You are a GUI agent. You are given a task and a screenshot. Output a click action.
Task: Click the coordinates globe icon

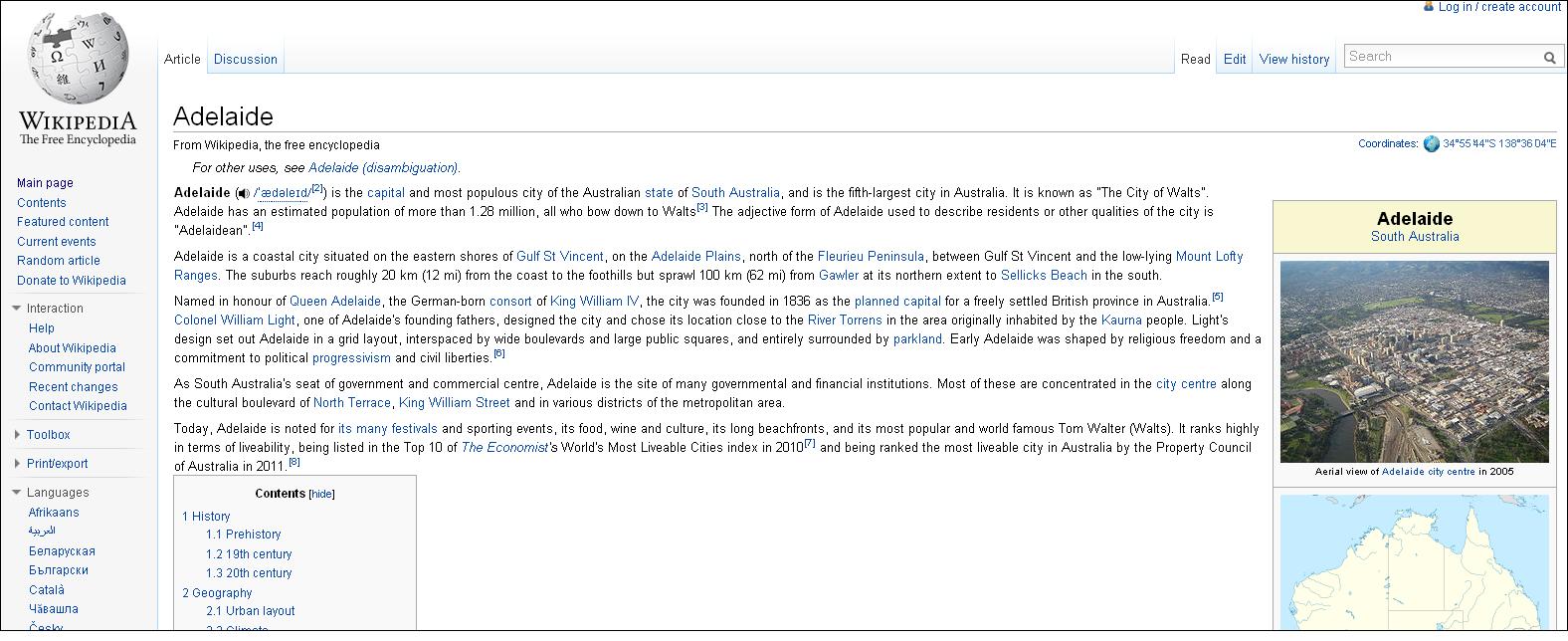pyautogui.click(x=1432, y=143)
